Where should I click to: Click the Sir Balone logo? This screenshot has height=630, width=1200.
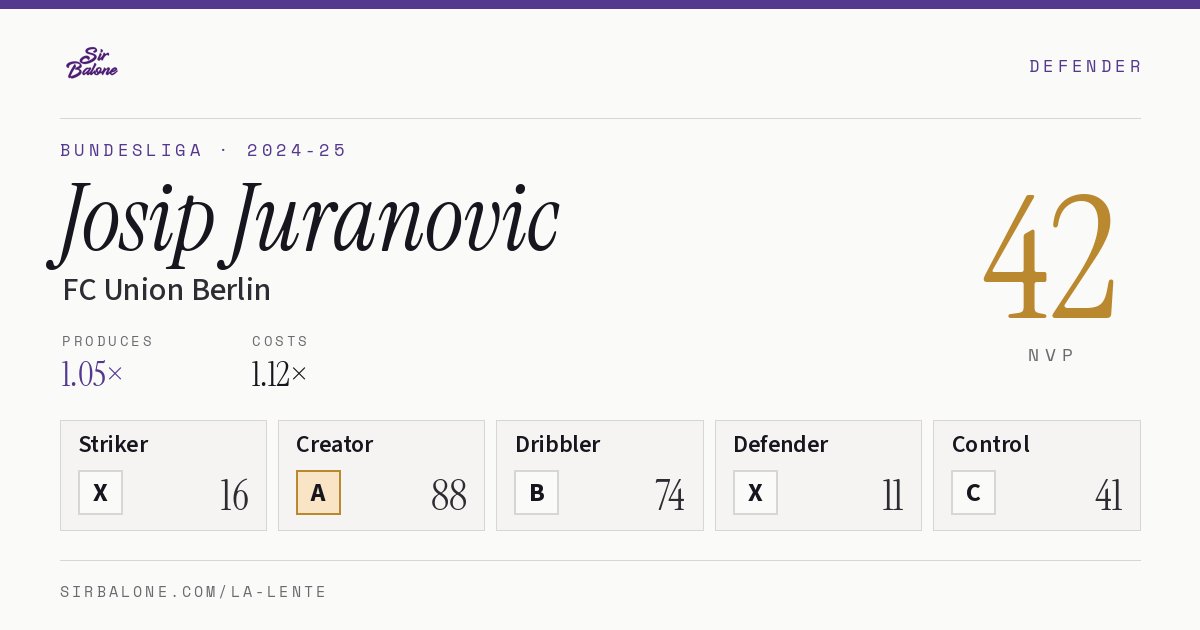tap(92, 63)
